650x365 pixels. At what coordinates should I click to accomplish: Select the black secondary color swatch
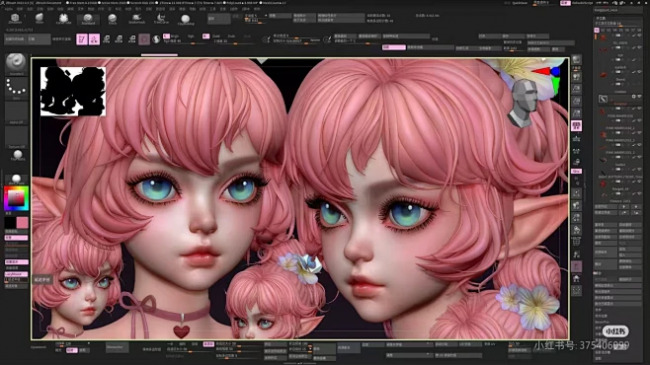10,223
